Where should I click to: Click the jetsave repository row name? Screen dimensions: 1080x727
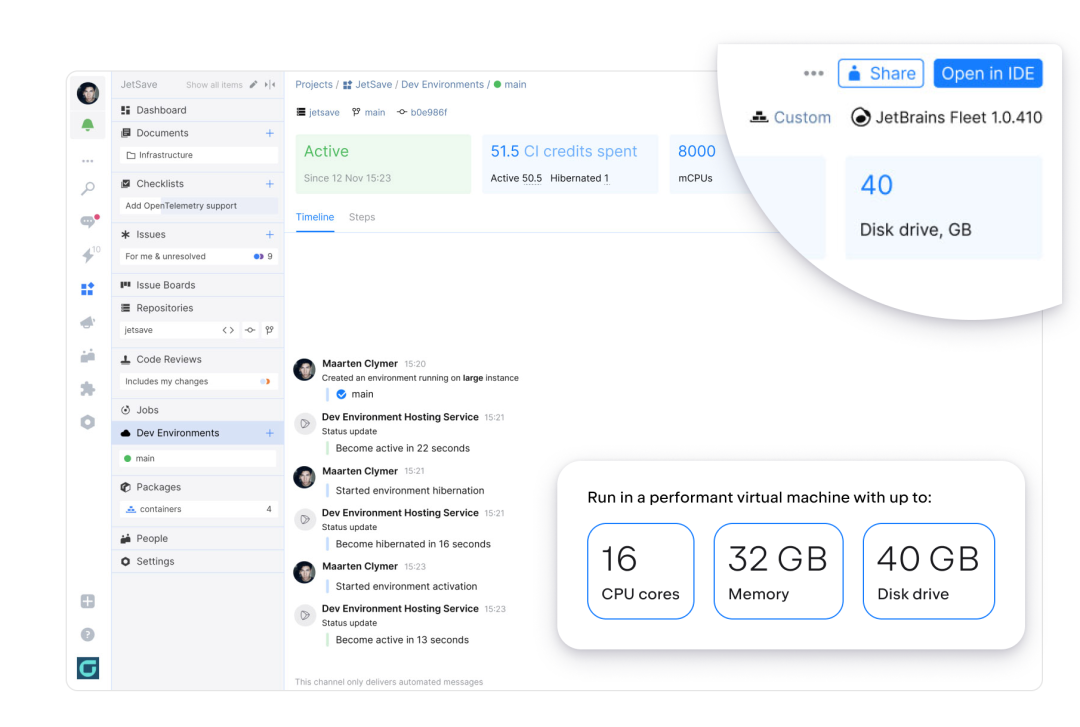(x=138, y=330)
